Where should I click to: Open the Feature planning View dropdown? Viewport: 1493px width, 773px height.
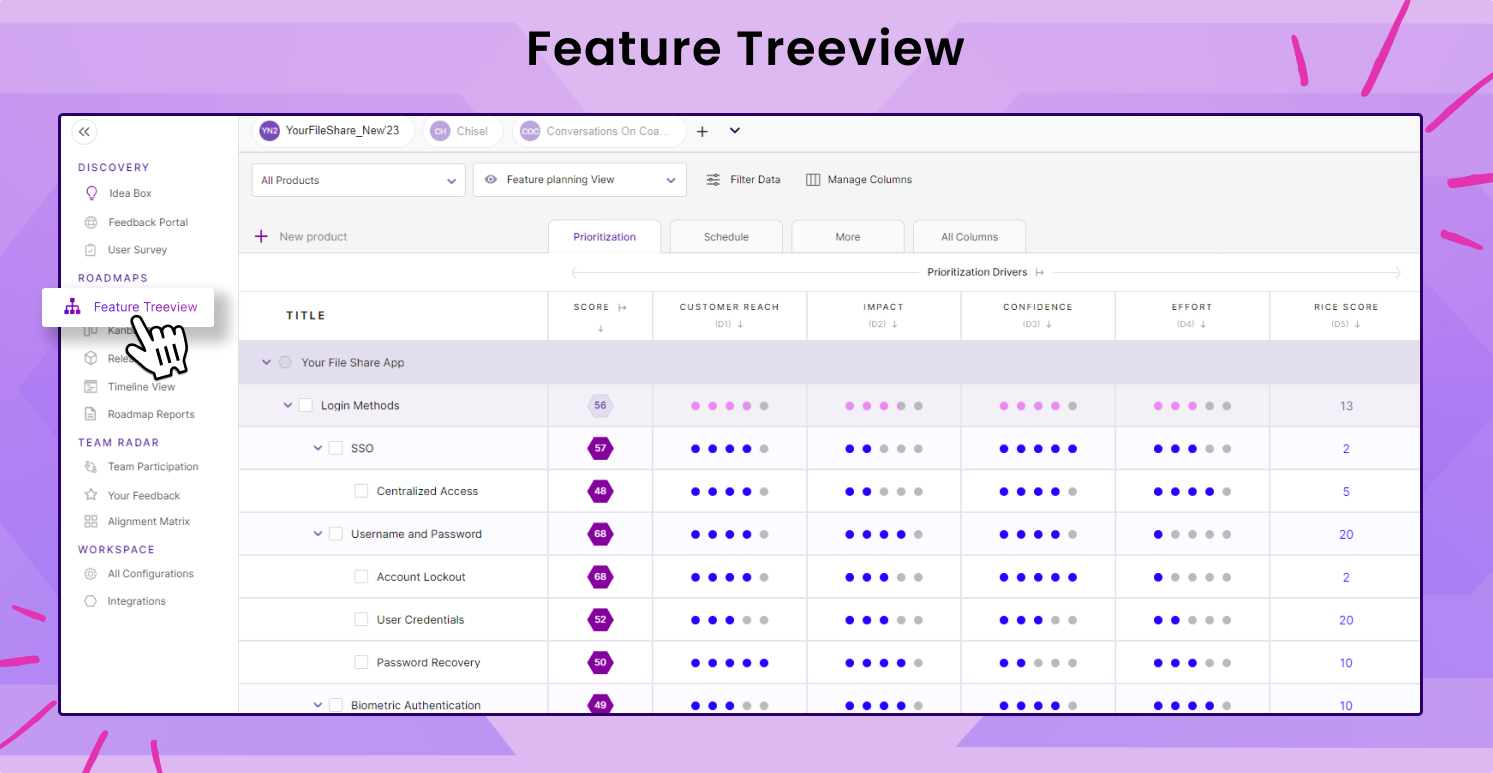coord(579,180)
